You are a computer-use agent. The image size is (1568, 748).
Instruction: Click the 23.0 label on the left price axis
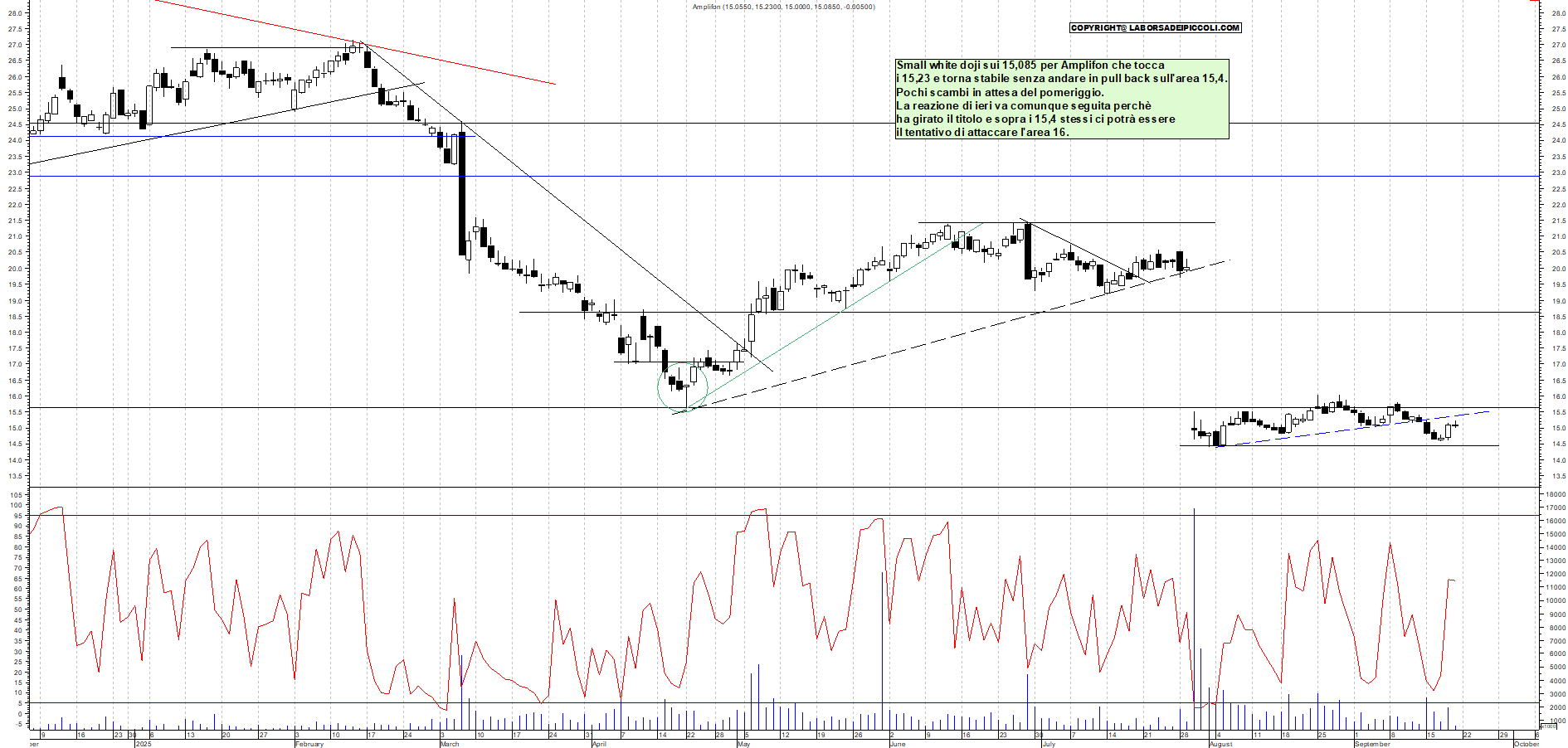(15, 172)
